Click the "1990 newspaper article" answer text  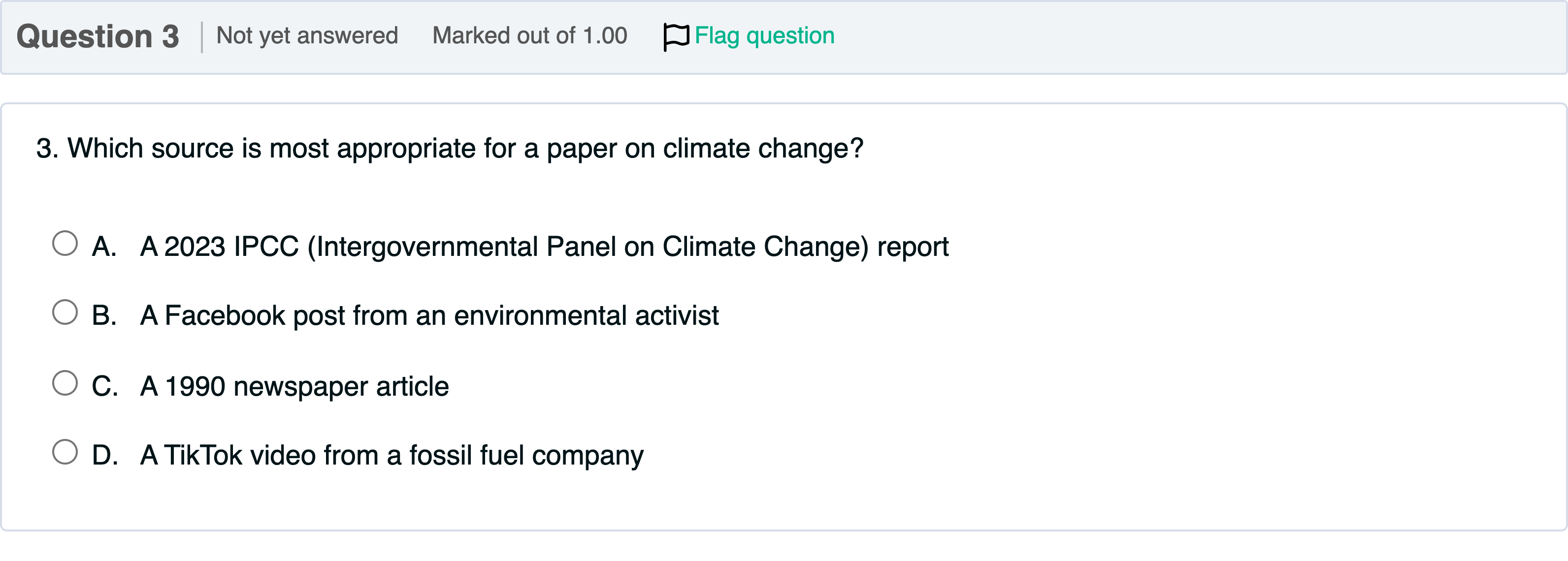click(x=294, y=387)
